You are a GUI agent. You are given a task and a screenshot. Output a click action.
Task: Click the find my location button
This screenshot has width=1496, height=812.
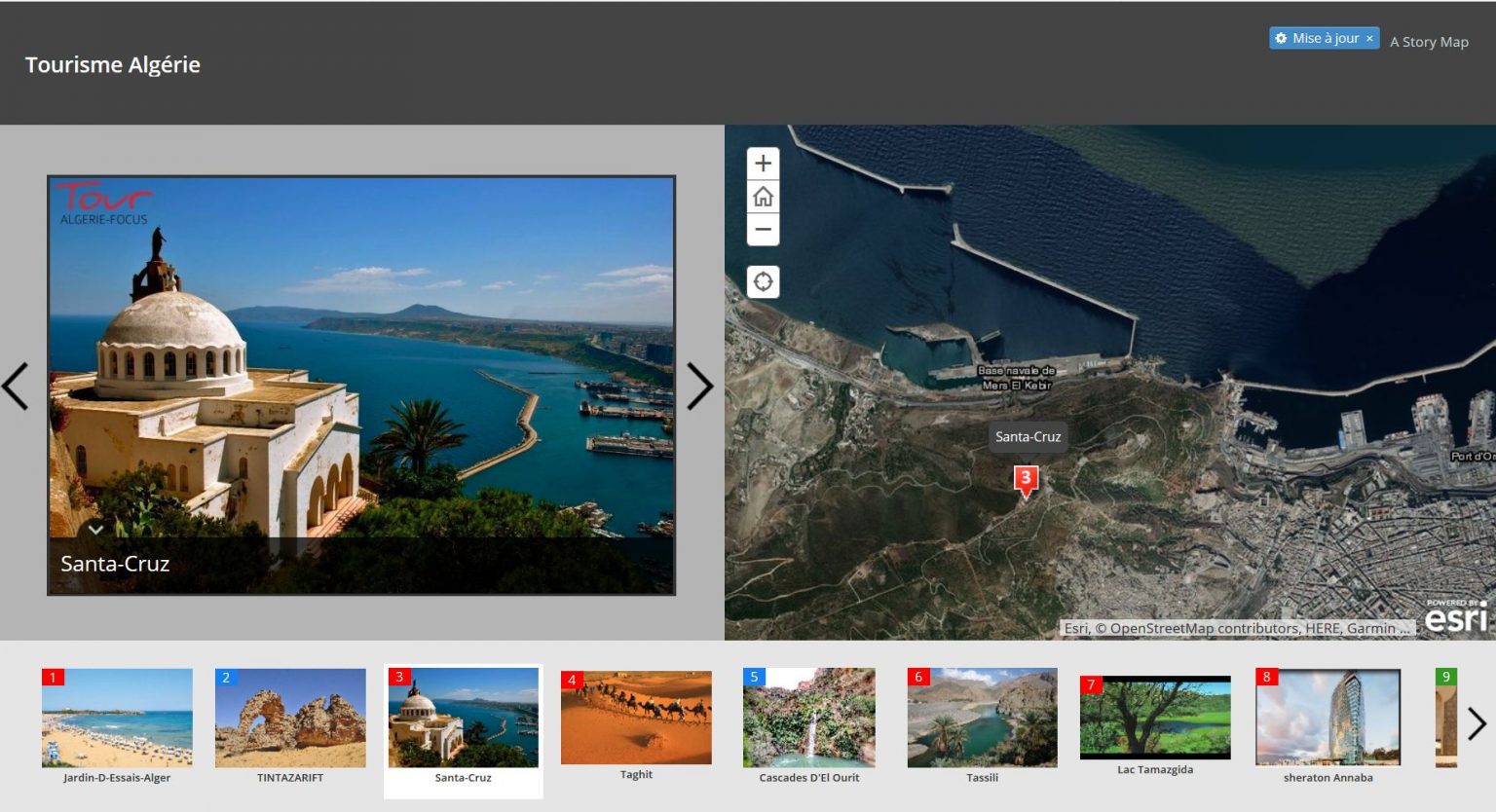[763, 281]
